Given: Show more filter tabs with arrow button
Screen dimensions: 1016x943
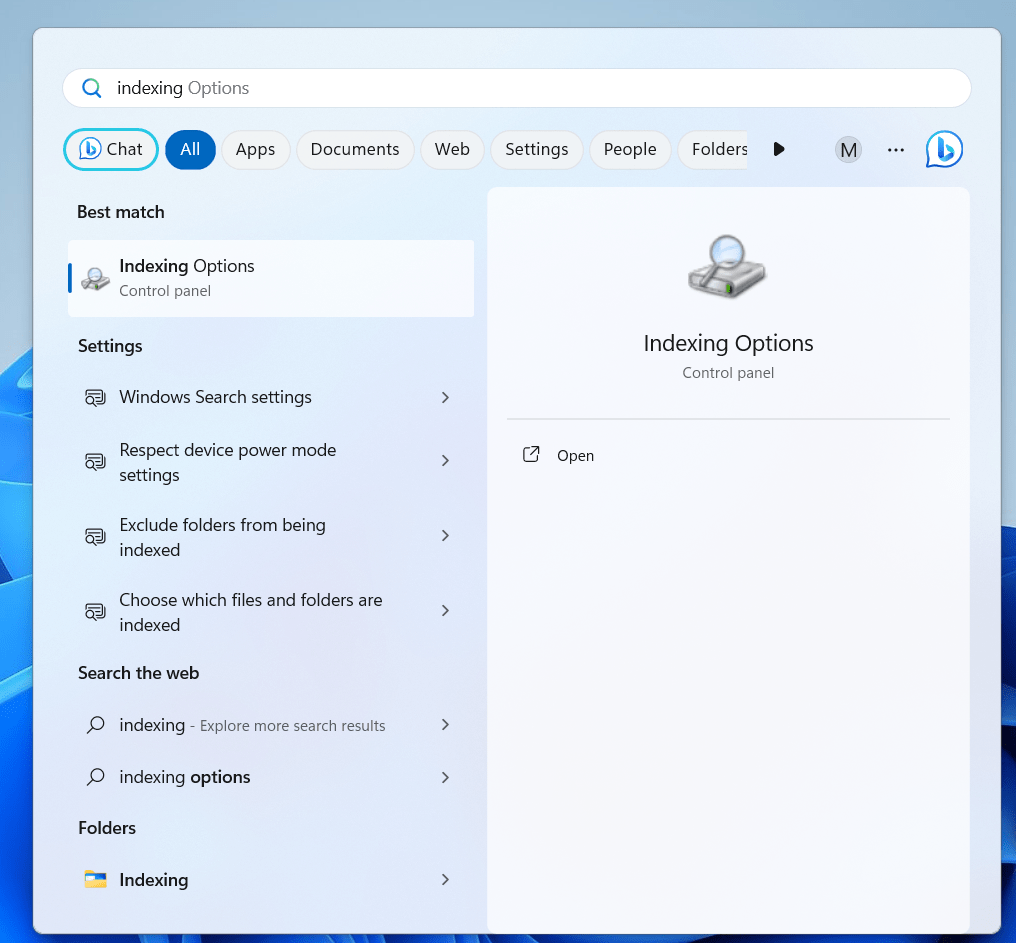Looking at the screenshot, I should click(779, 150).
